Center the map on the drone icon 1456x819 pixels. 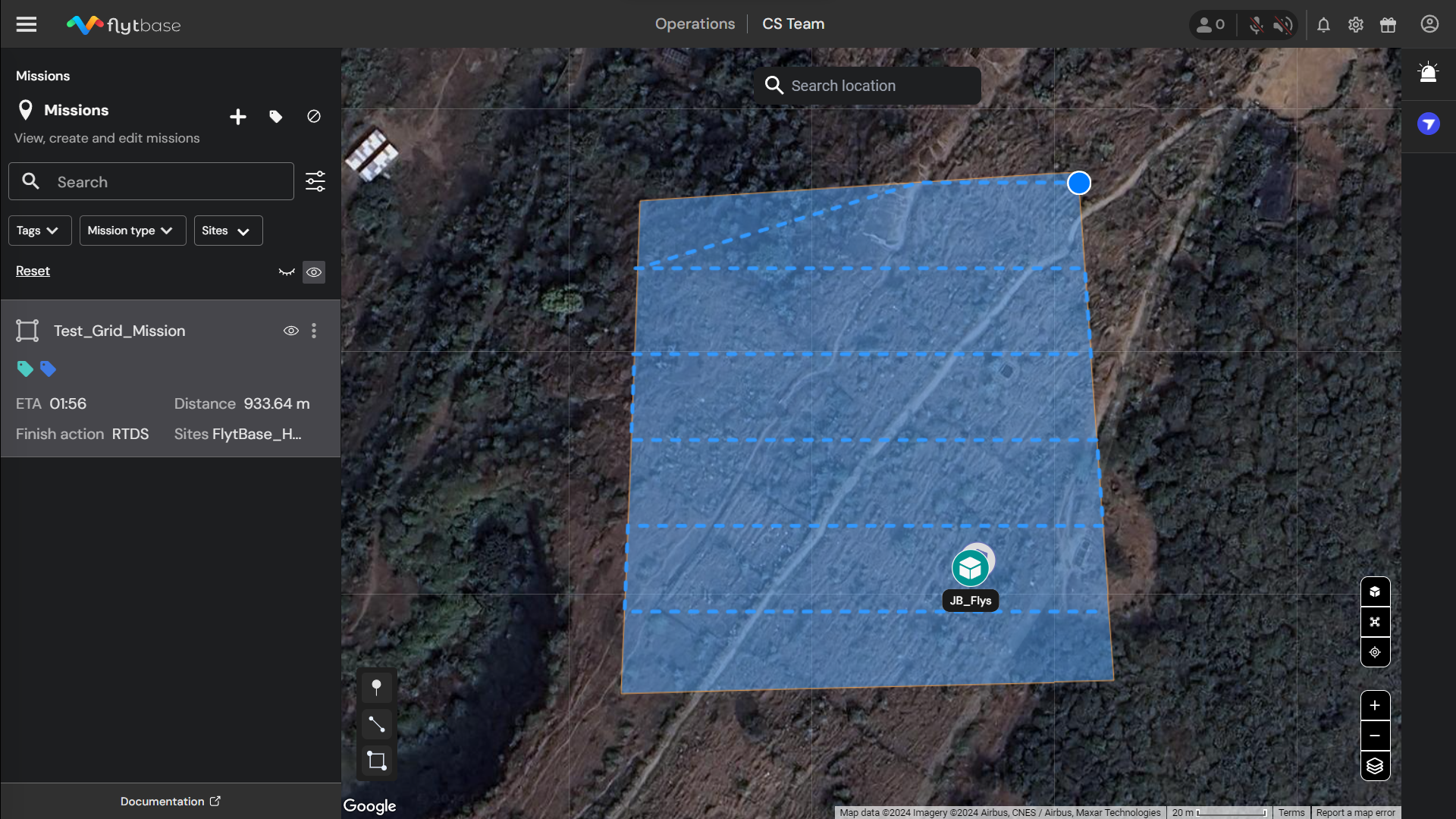[x=1375, y=622]
